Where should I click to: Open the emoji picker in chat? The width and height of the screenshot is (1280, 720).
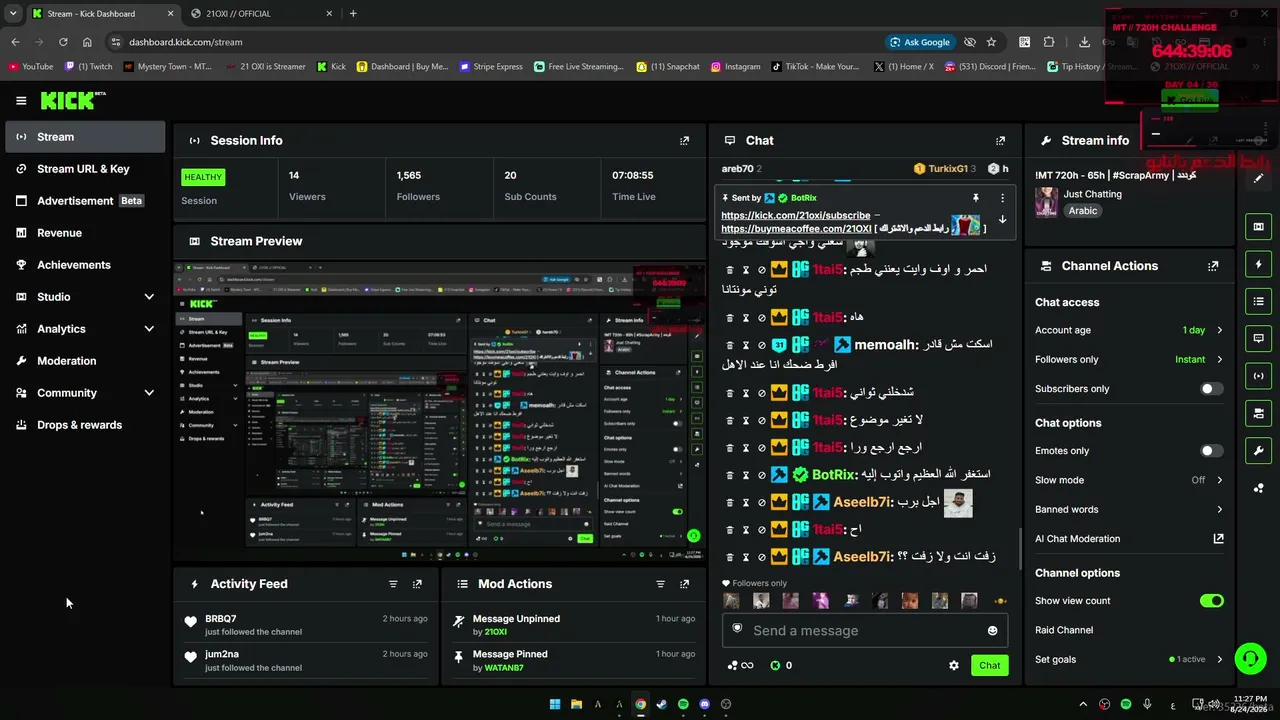coord(992,631)
